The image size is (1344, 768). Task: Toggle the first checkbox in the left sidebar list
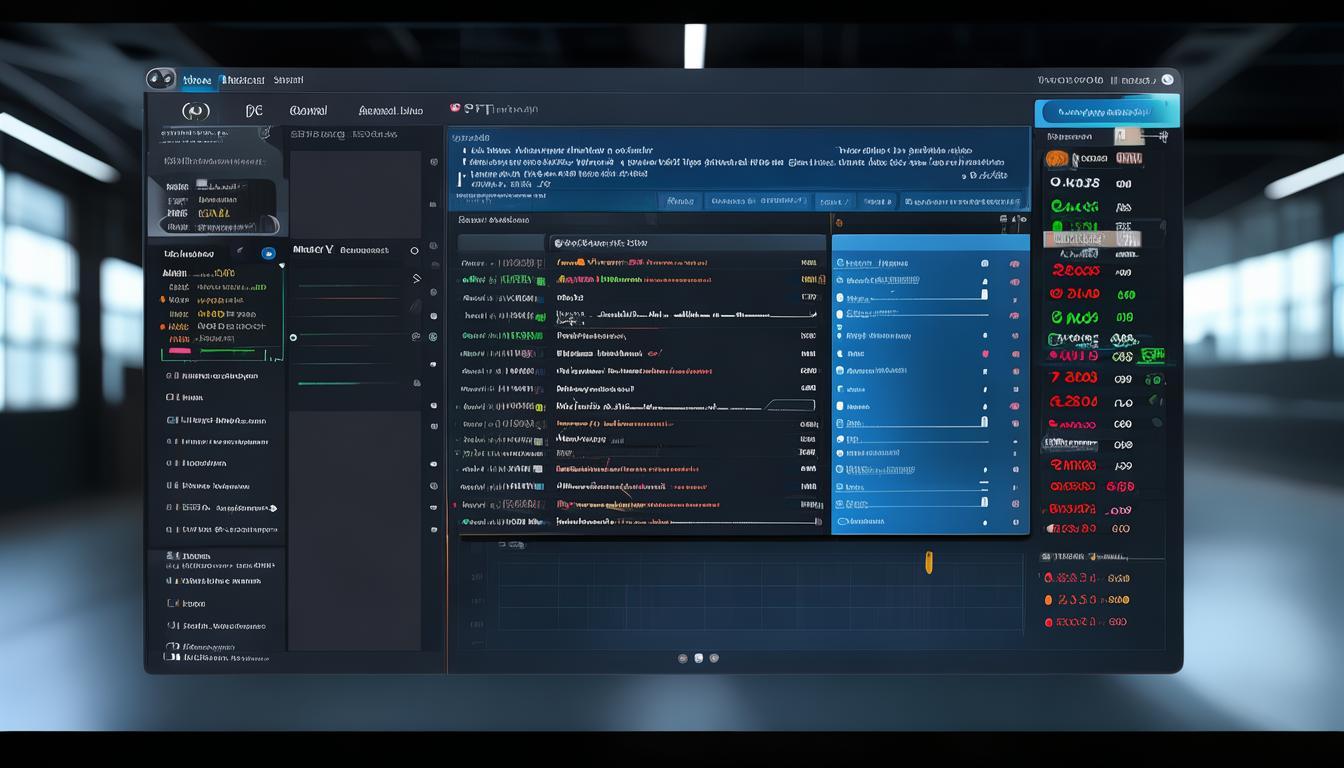coord(170,376)
